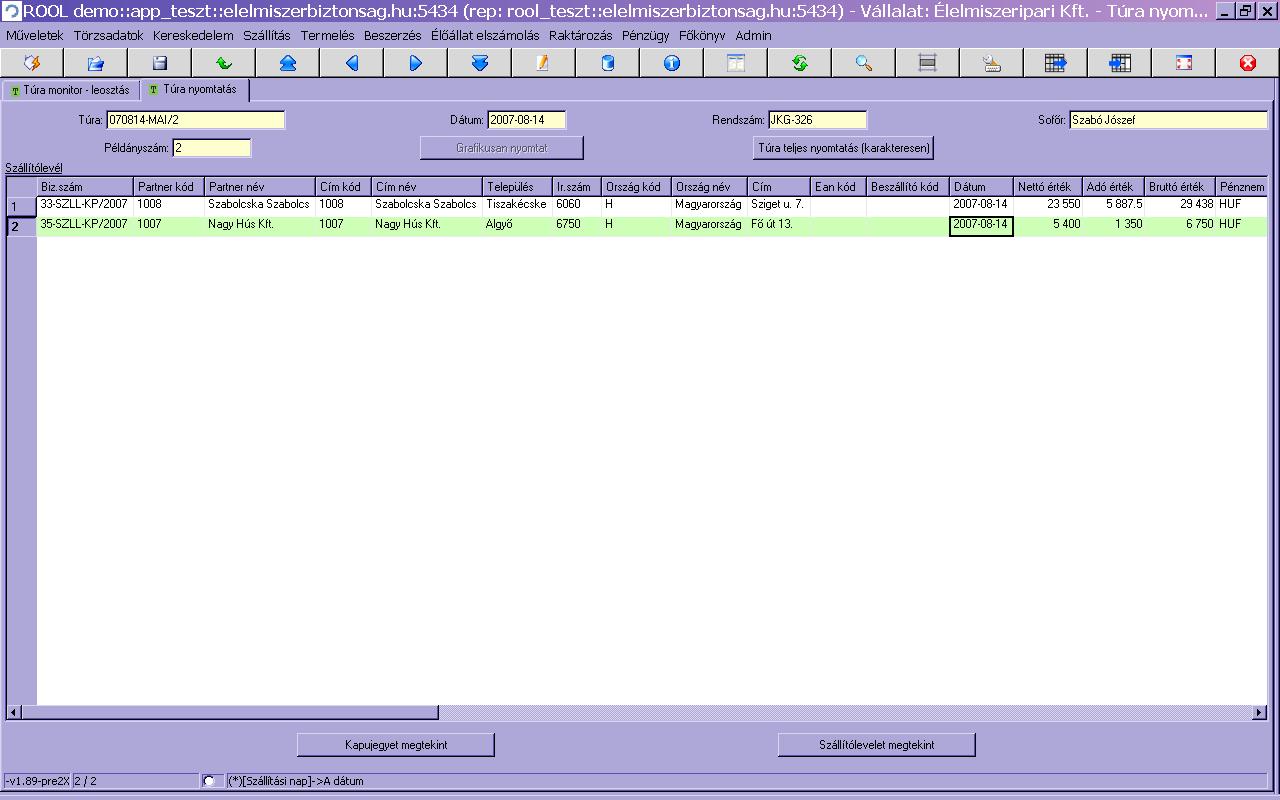This screenshot has height=800, width=1280.
Task: Go to previous record with left arrow
Action: (x=352, y=63)
